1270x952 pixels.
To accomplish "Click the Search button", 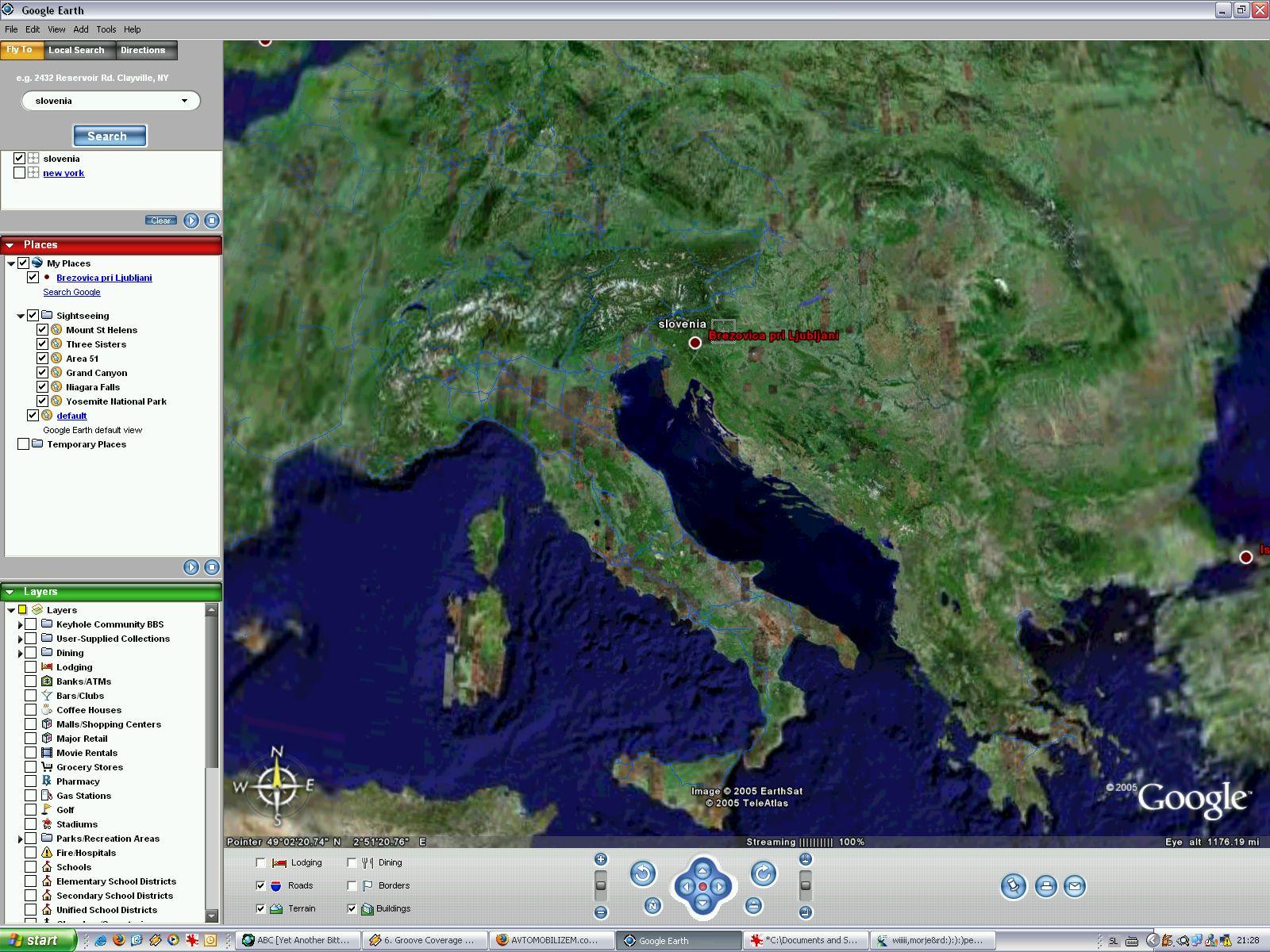I will (110, 136).
